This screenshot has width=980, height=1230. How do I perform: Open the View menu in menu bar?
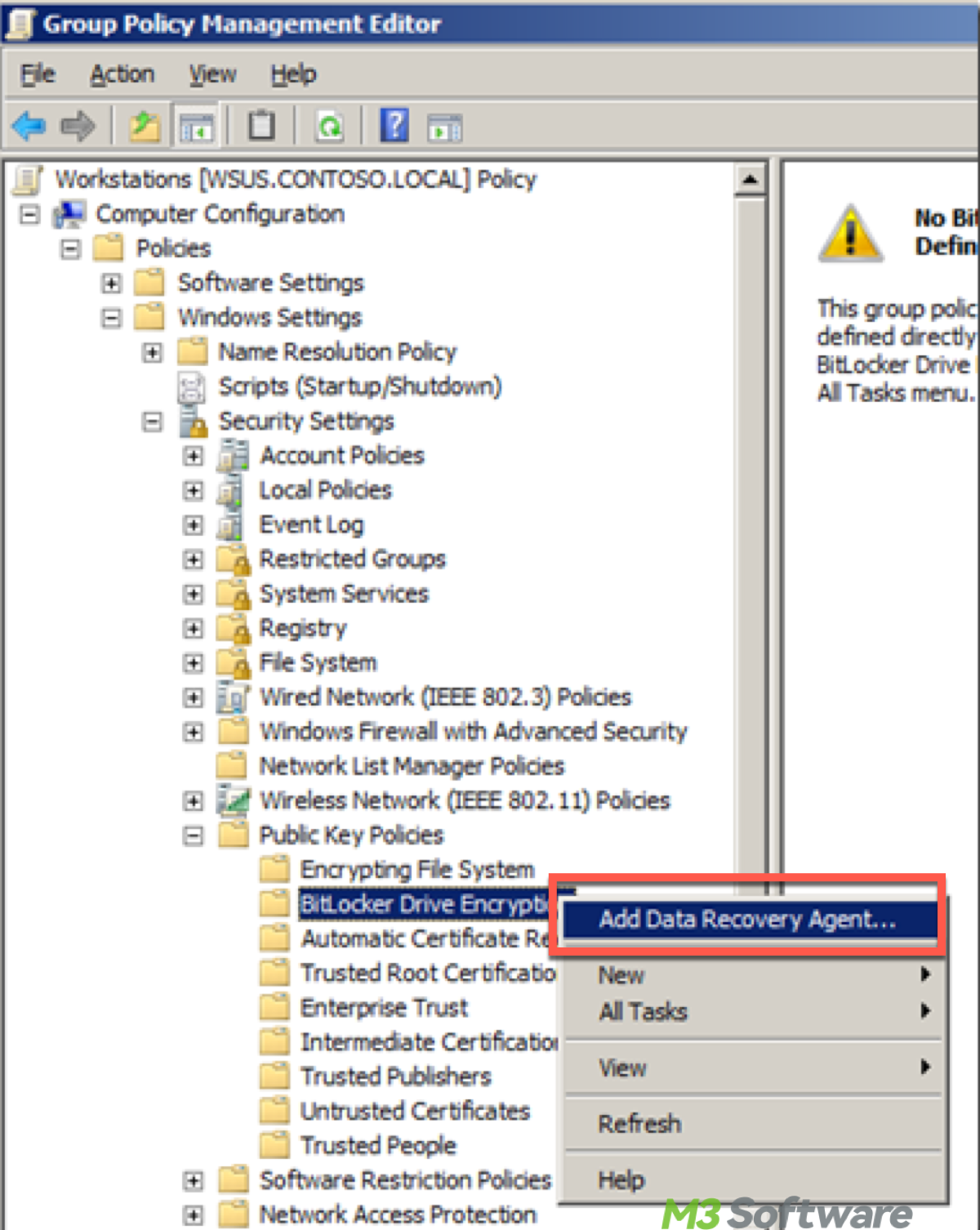point(212,74)
